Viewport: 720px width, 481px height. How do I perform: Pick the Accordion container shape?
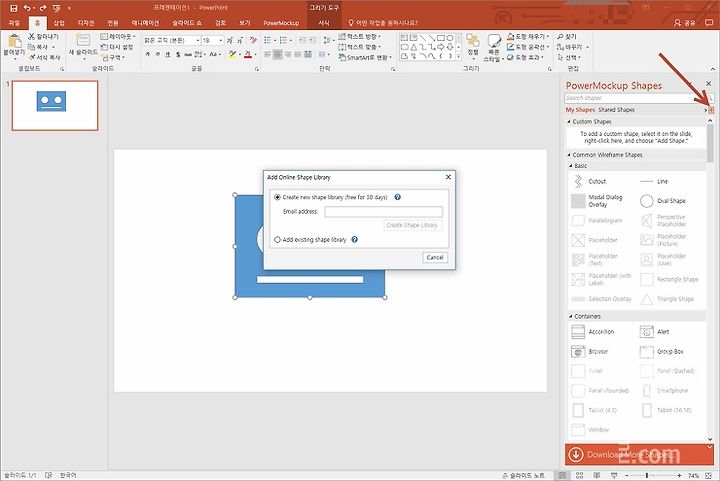(593, 331)
